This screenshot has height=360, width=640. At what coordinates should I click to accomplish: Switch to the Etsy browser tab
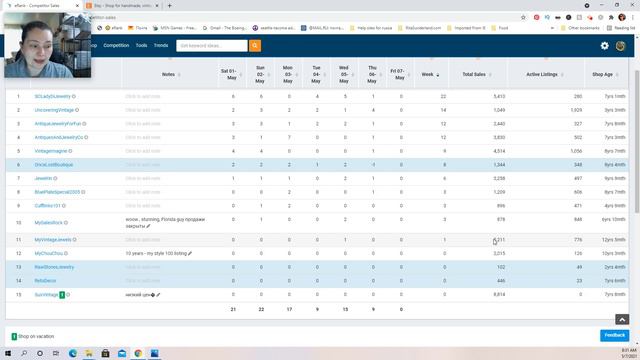tap(122, 6)
